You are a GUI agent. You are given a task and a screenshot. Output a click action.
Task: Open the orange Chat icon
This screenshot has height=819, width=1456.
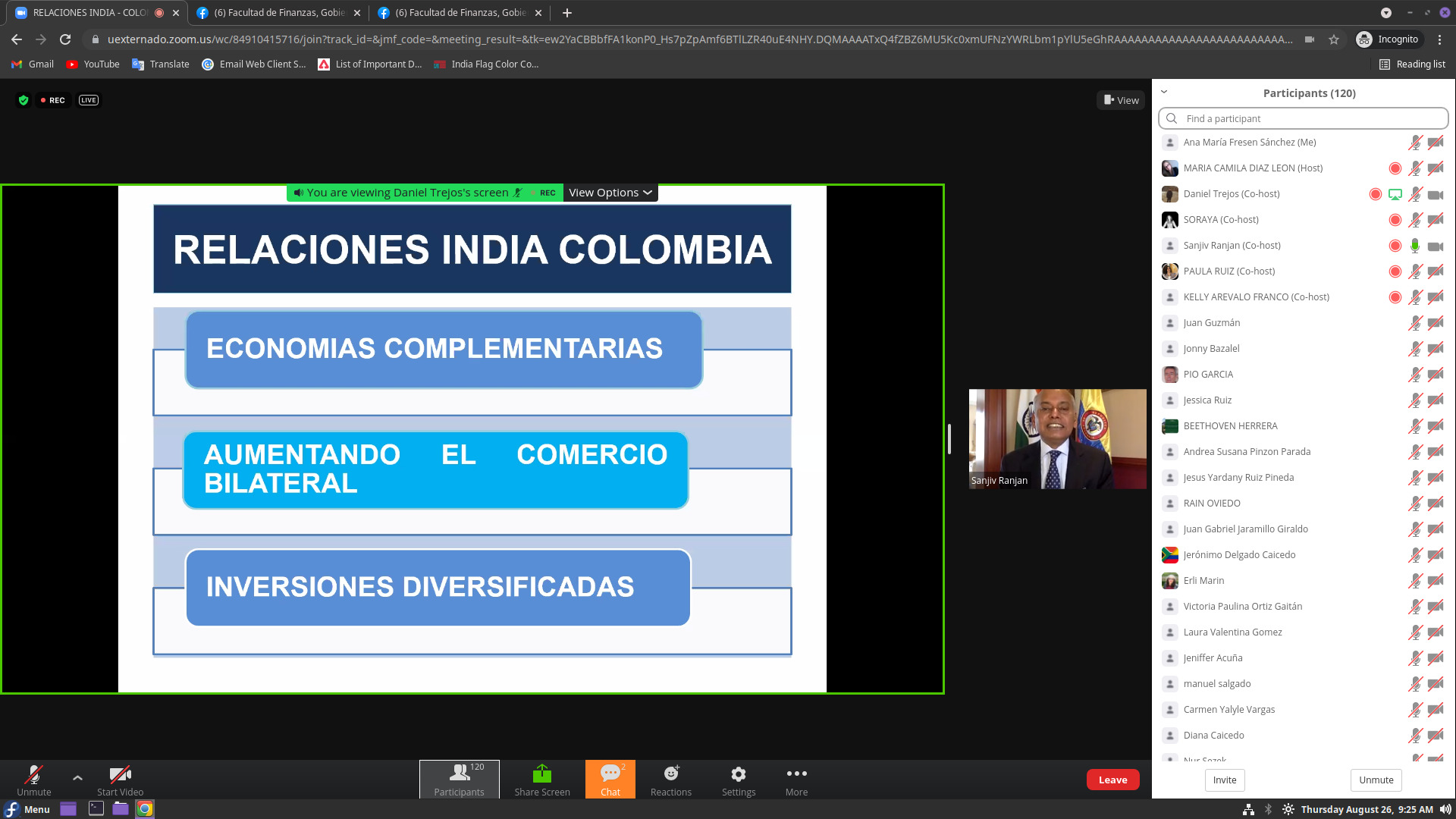coord(610,774)
